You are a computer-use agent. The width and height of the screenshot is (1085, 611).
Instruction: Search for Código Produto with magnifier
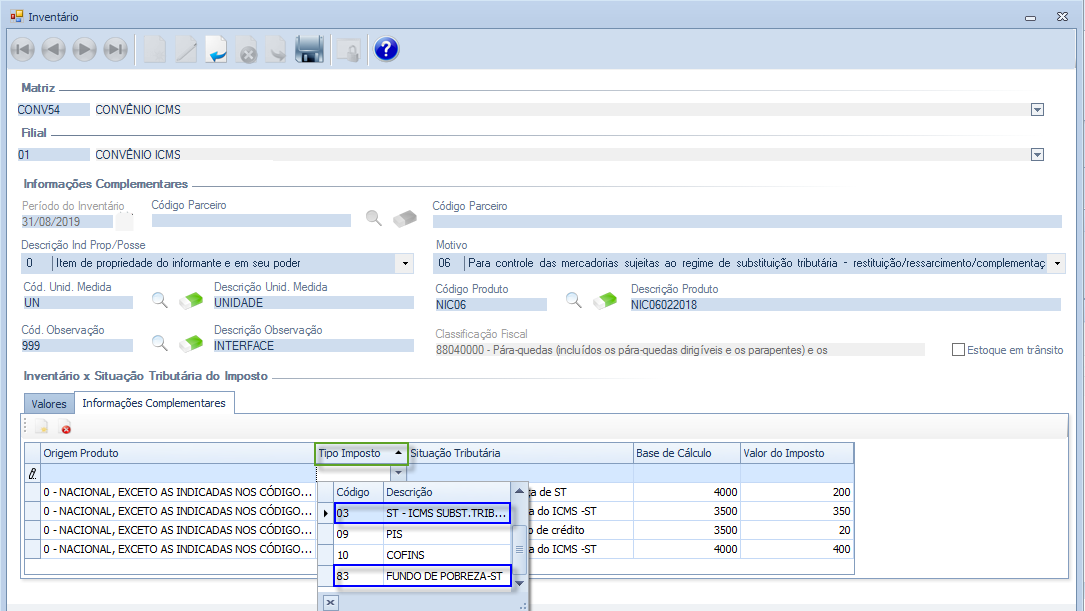click(x=574, y=301)
